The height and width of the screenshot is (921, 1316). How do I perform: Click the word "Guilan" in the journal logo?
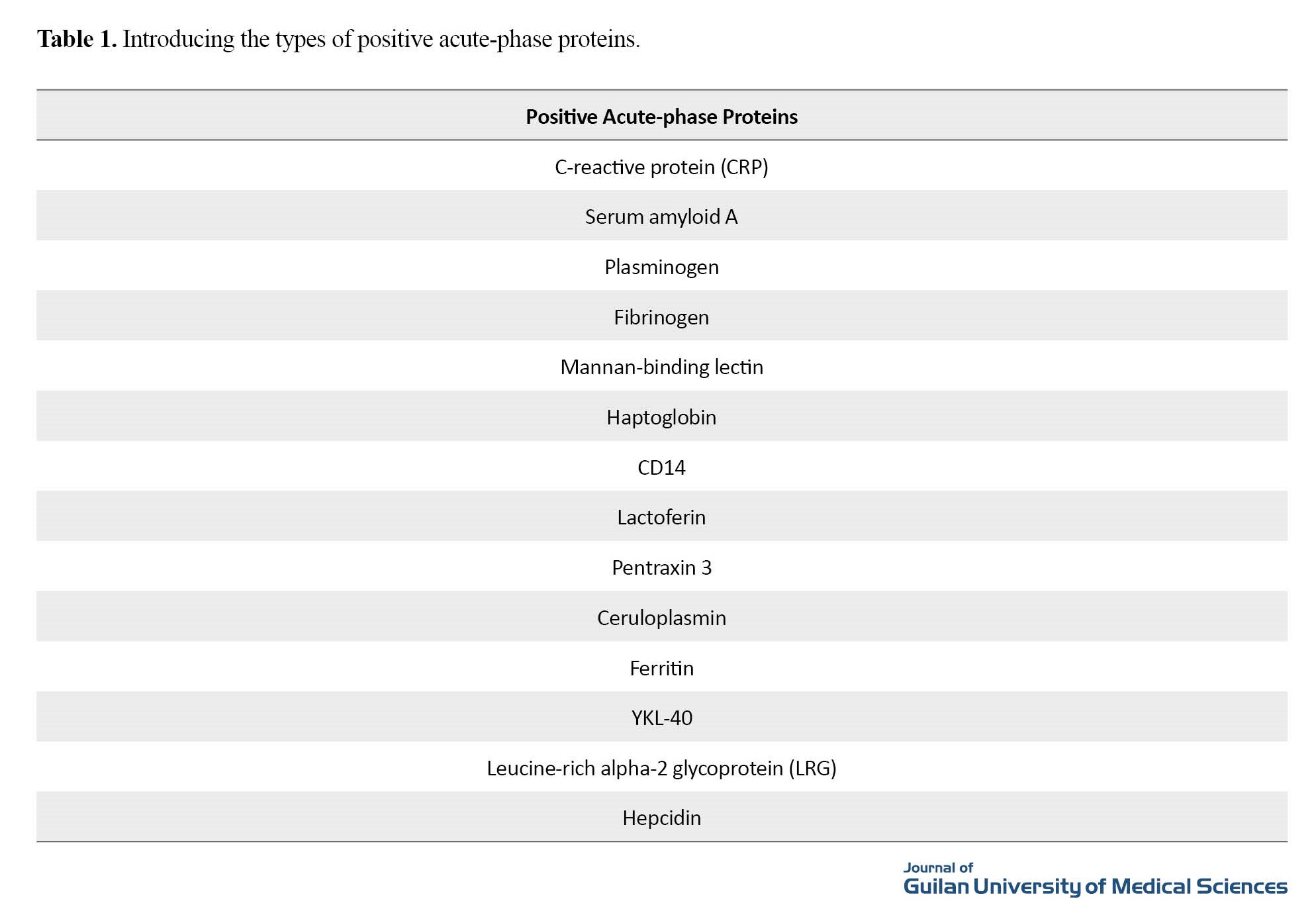936,887
